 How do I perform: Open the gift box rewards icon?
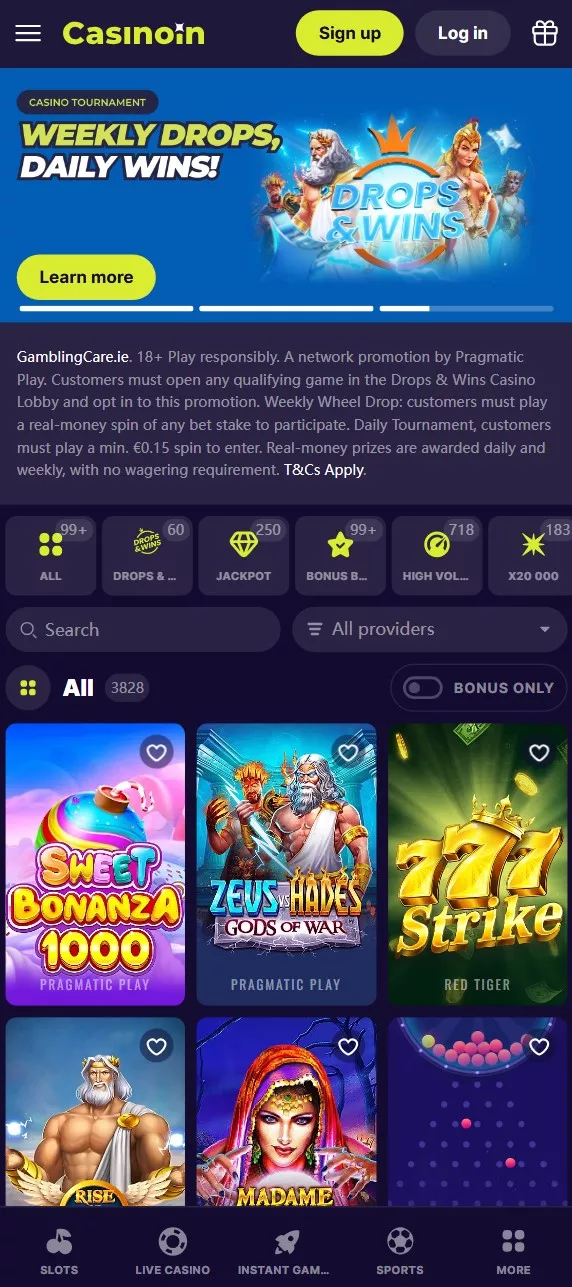[x=544, y=33]
